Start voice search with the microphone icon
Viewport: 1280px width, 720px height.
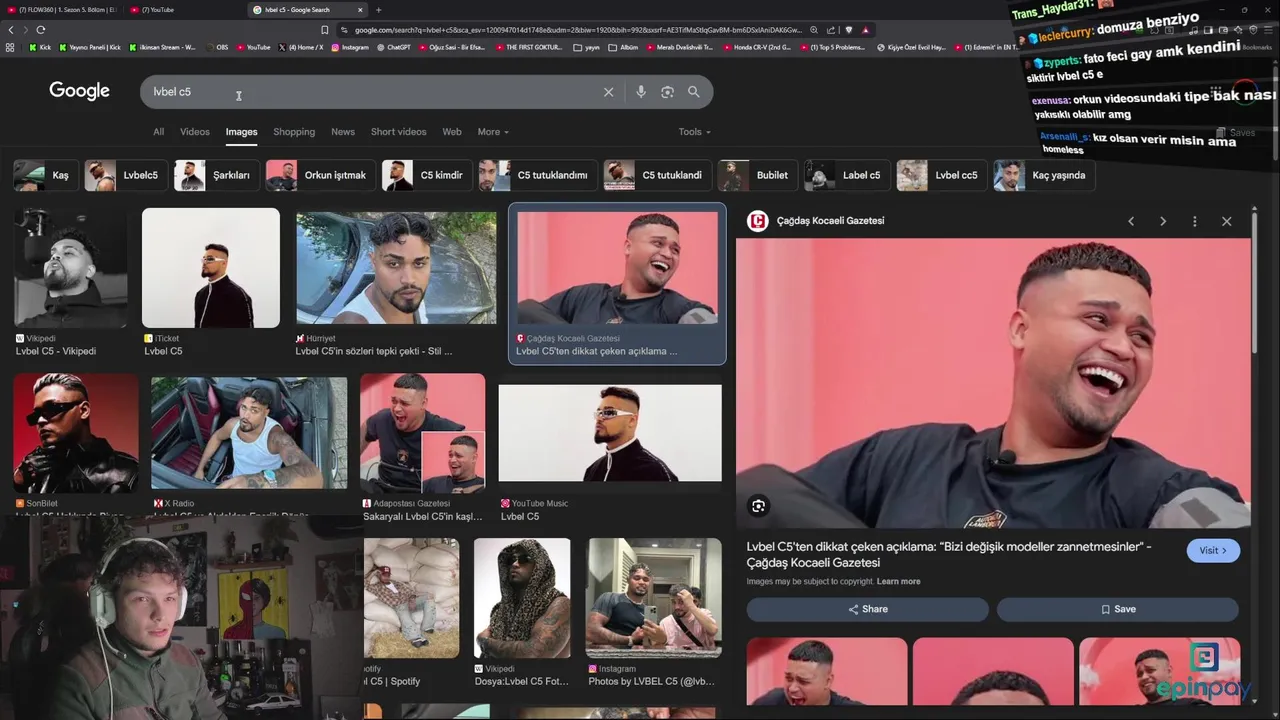tap(641, 92)
